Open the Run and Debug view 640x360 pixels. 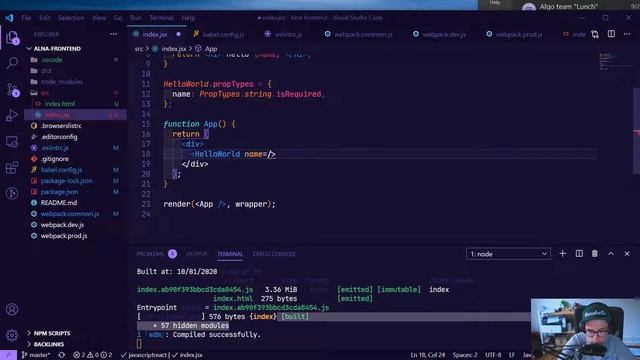pos(12,116)
